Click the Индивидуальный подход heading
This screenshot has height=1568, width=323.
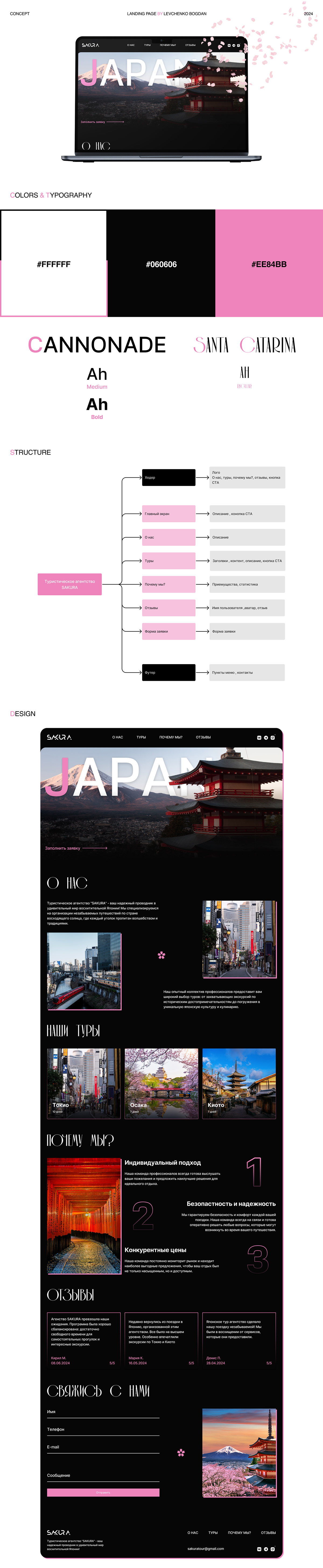[163, 1163]
